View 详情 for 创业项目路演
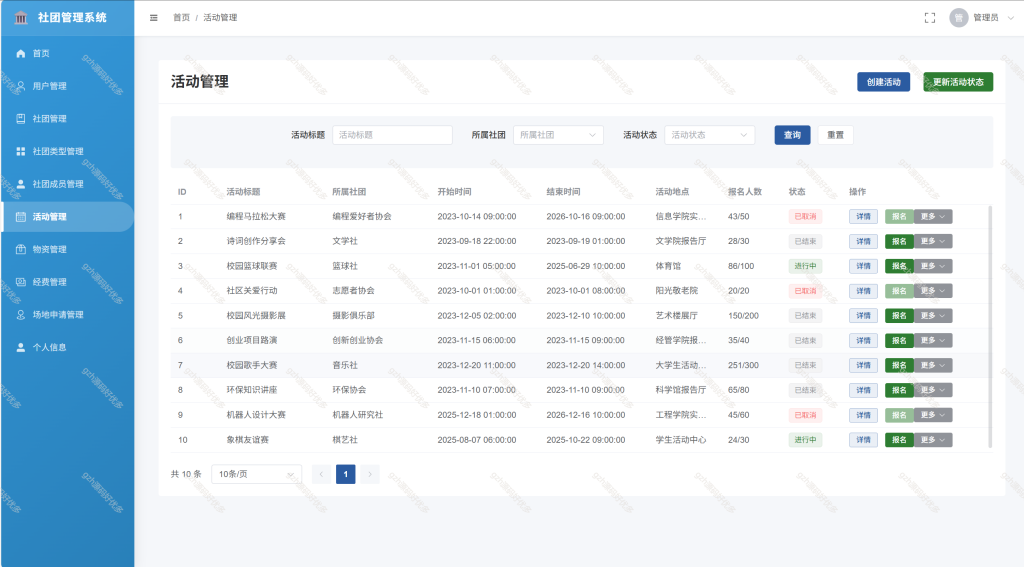 [x=863, y=341]
